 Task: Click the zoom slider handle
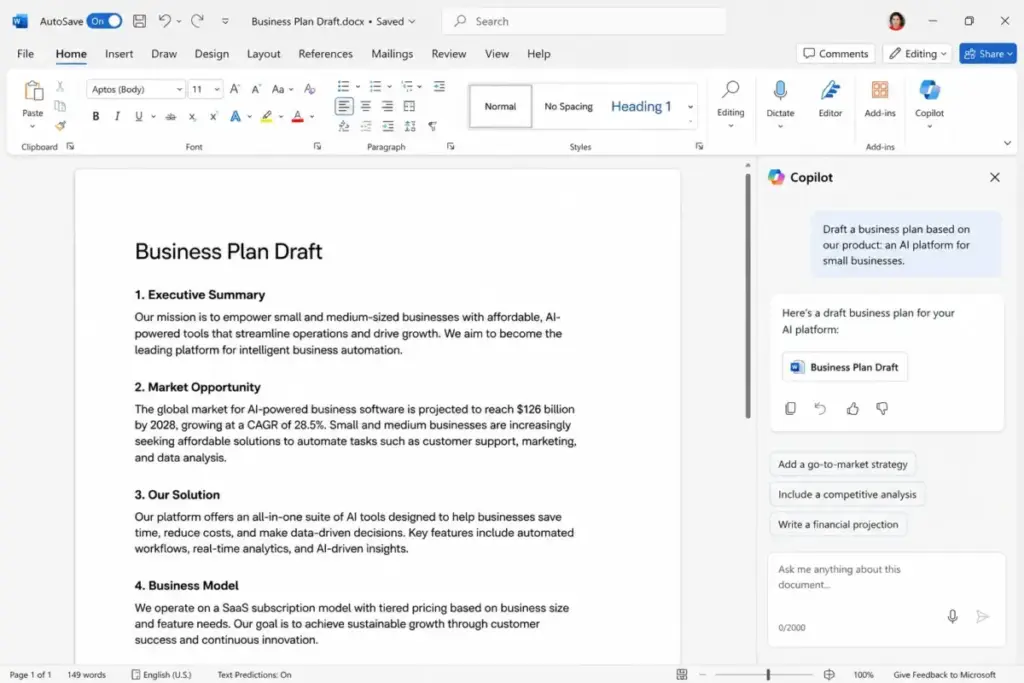(x=768, y=675)
